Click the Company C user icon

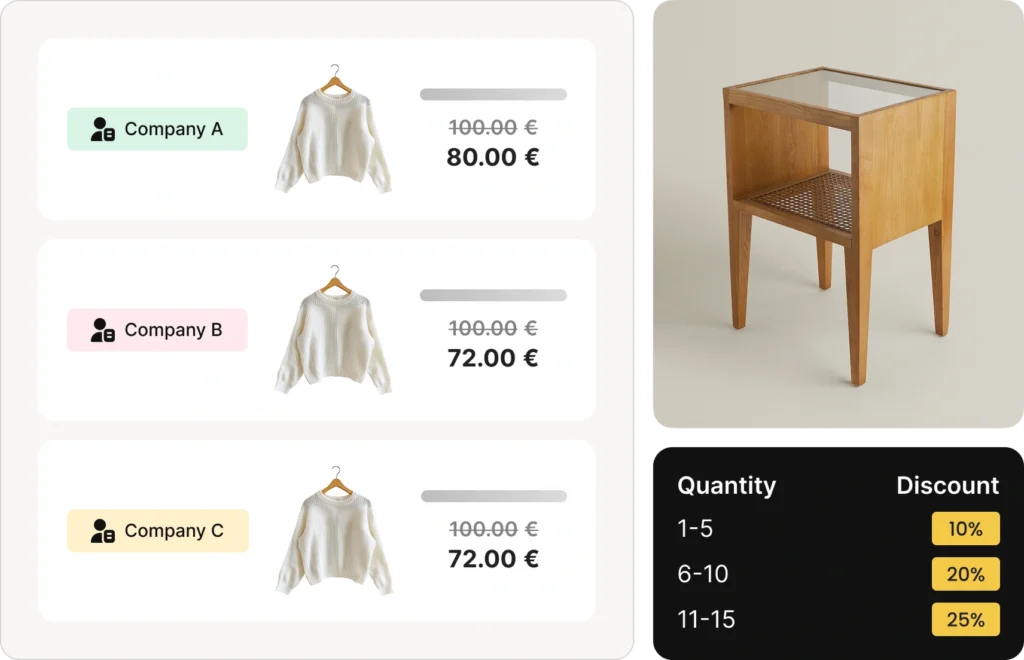coord(102,531)
